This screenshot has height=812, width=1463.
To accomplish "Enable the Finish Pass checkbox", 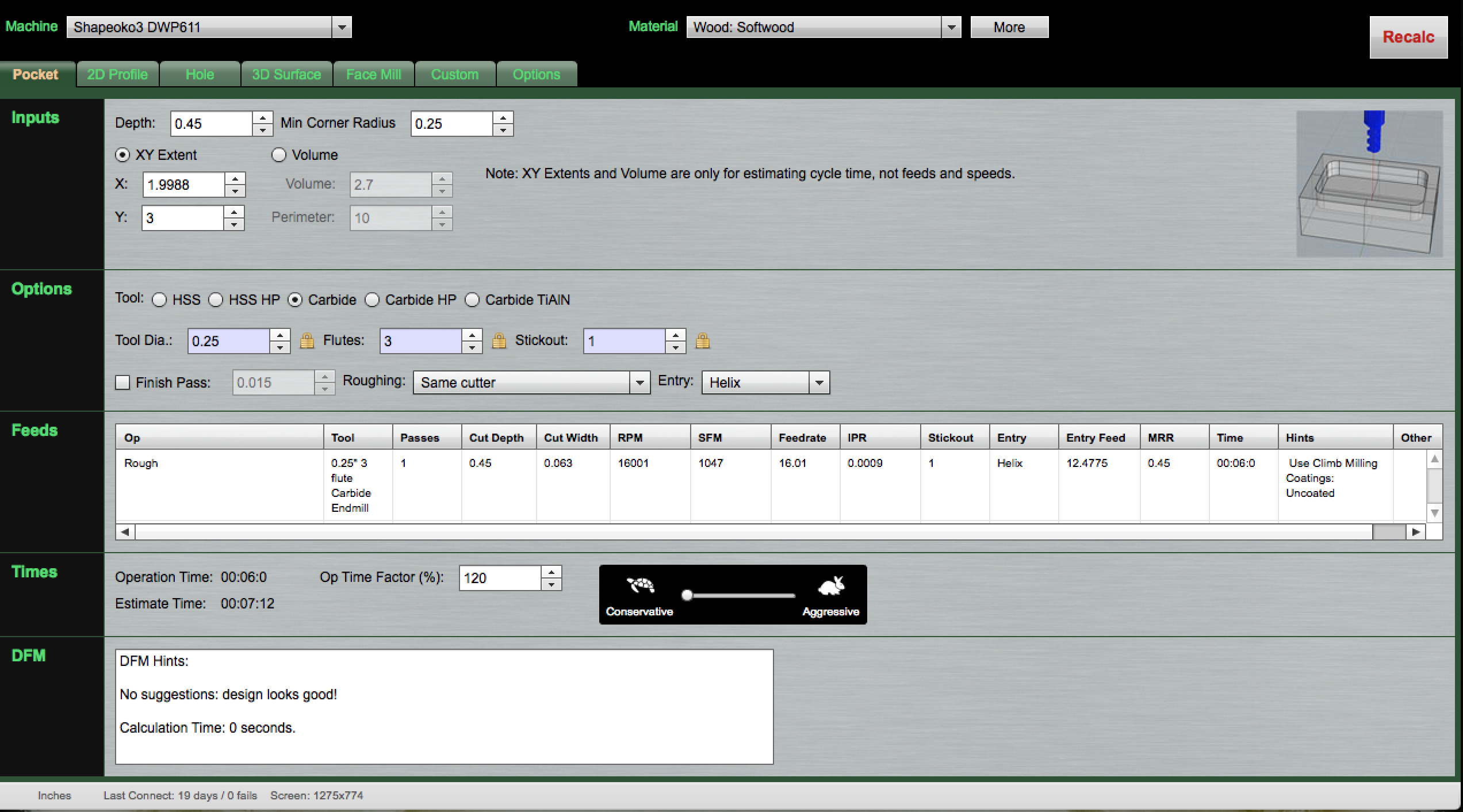I will (x=122, y=383).
